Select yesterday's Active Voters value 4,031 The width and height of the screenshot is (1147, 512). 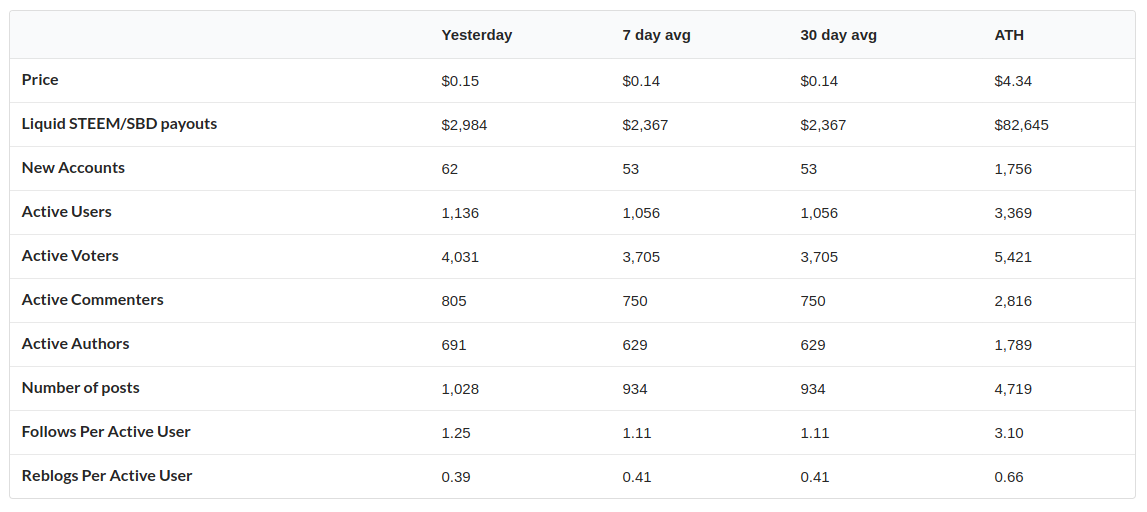click(x=460, y=257)
